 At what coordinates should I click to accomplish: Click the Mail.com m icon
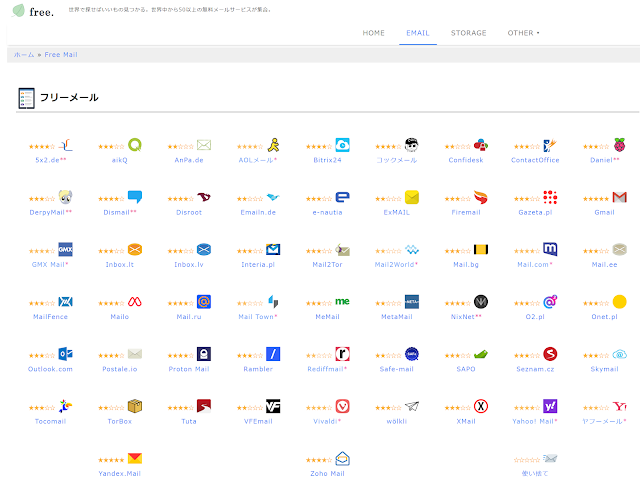click(550, 249)
